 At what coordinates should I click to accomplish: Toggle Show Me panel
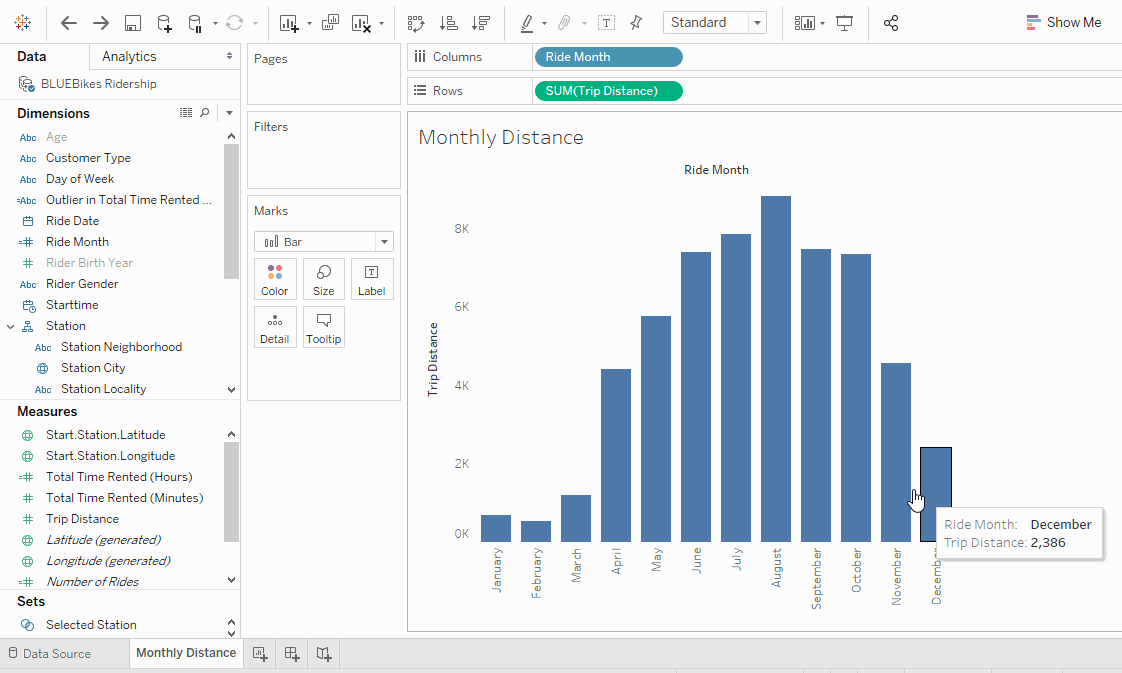pyautogui.click(x=1063, y=22)
